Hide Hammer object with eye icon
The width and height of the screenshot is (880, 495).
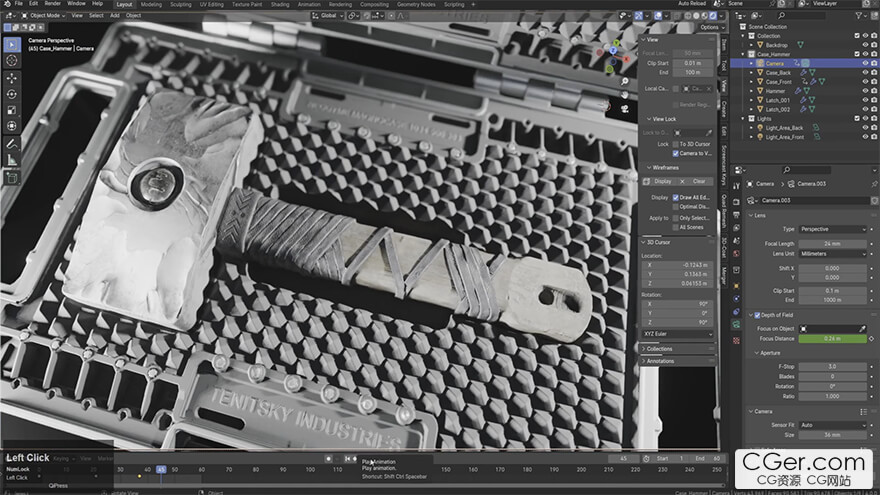[865, 91]
